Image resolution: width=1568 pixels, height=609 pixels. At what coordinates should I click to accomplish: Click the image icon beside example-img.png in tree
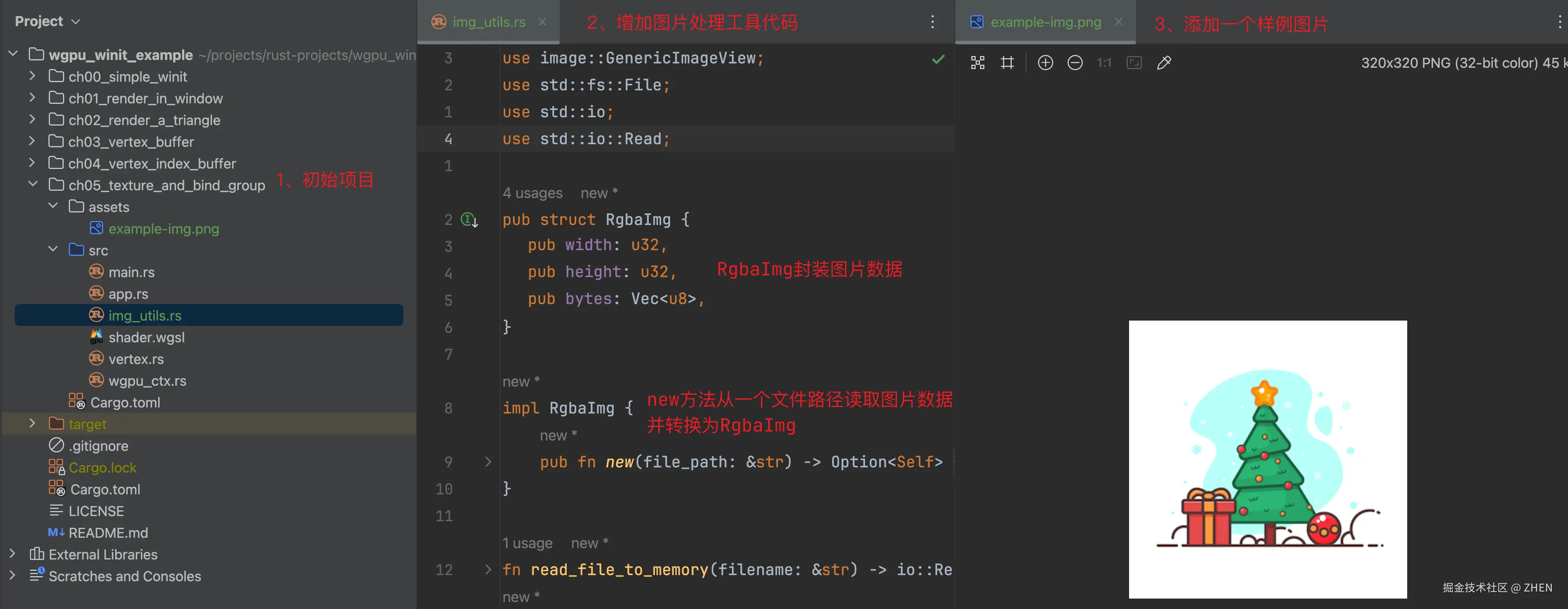click(96, 228)
